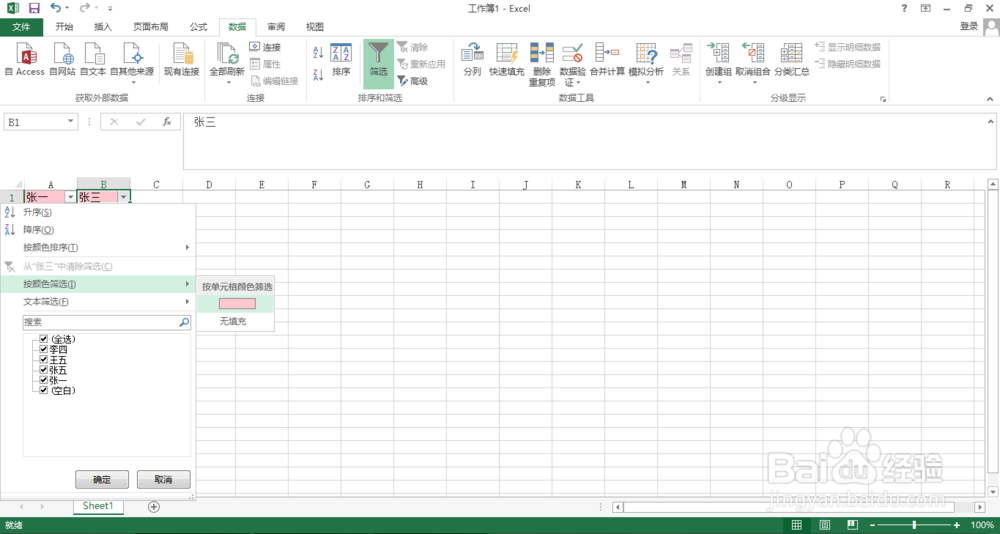Viewport: 1000px width, 534px height.
Task: Open filter dropdown arrow in cell A1
Action: click(x=70, y=198)
